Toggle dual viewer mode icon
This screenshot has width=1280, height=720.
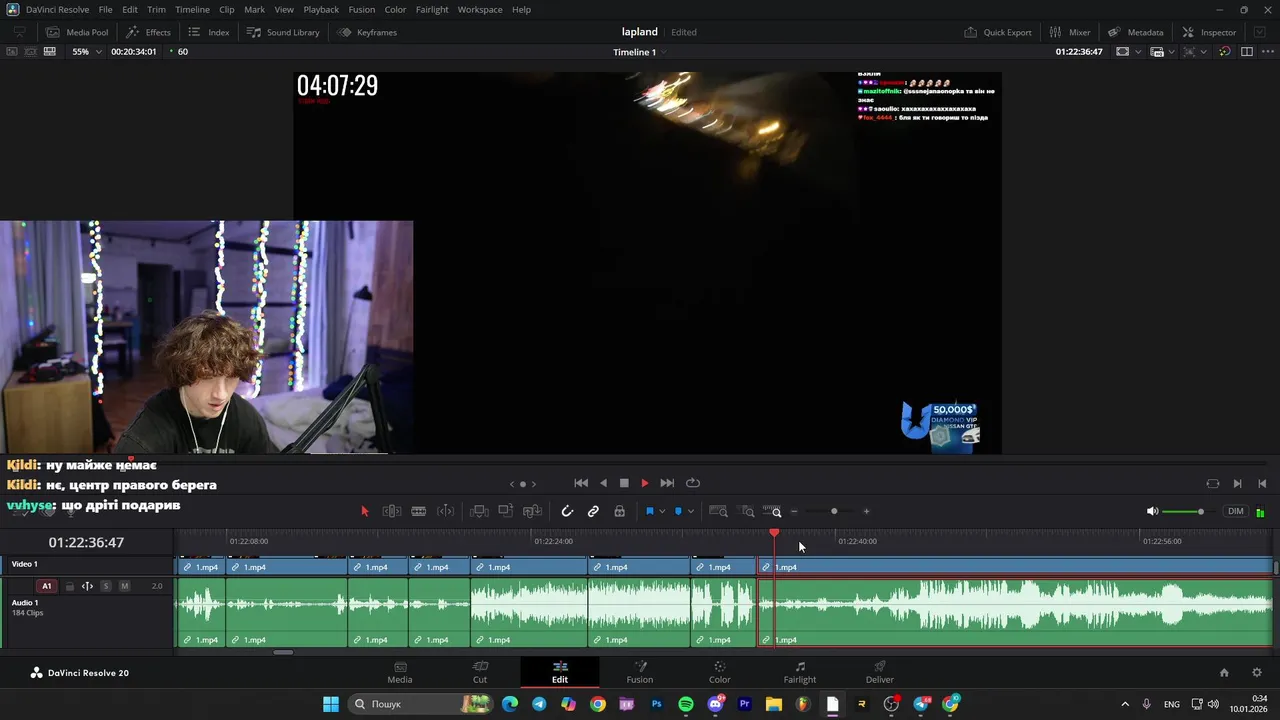(x=1246, y=52)
